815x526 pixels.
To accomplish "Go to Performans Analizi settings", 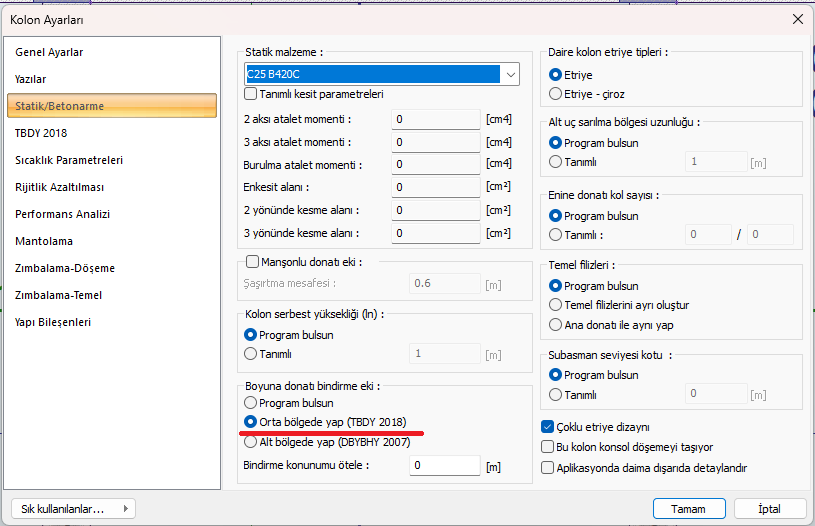I will coord(62,214).
